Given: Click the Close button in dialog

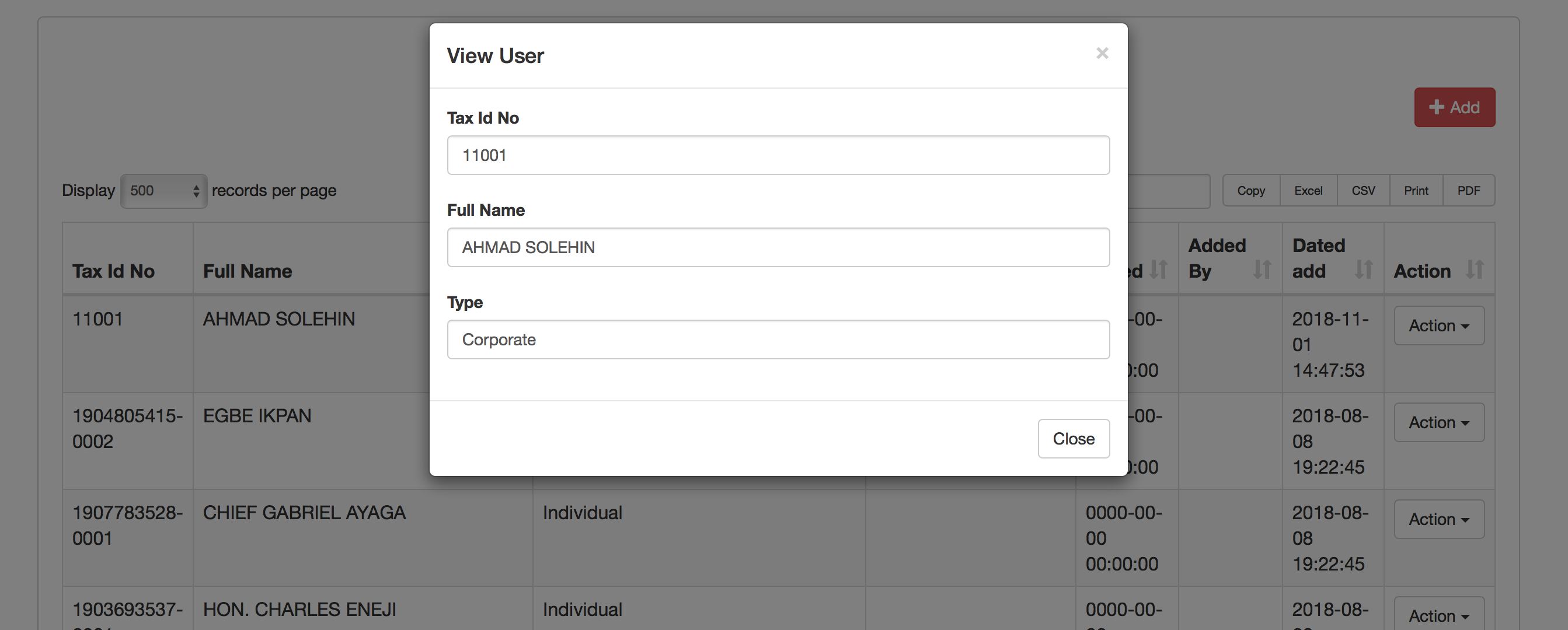Looking at the screenshot, I should click(1073, 439).
